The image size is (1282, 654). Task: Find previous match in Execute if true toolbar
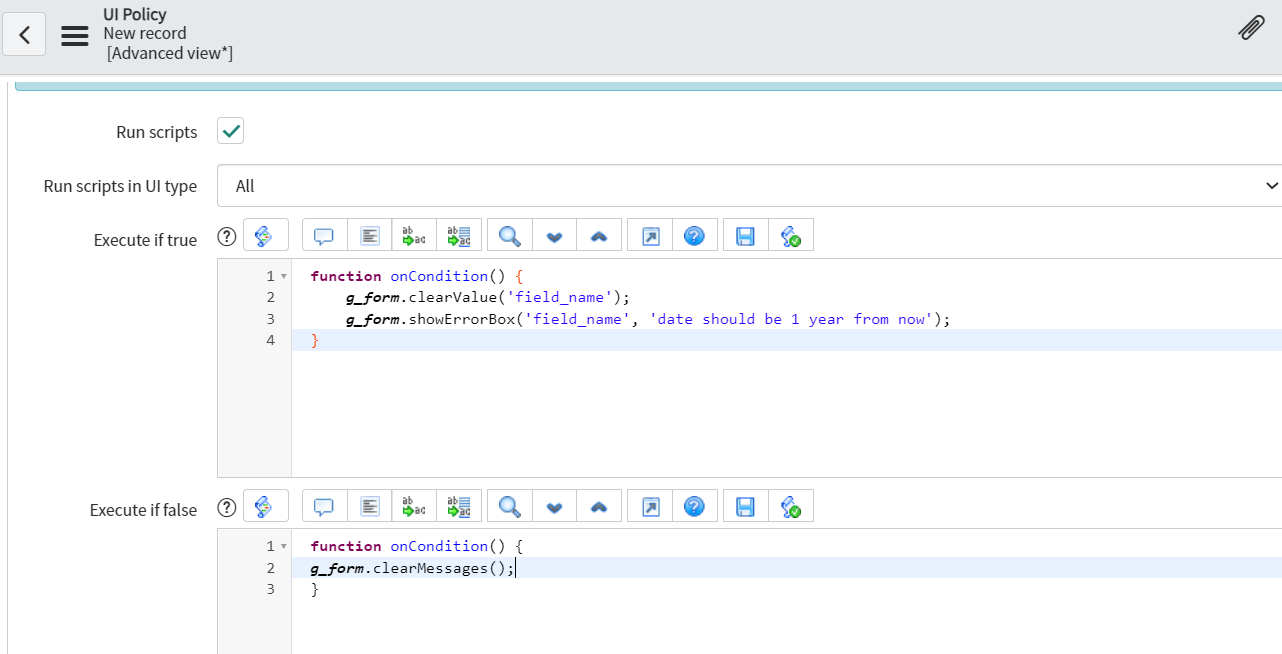599,236
